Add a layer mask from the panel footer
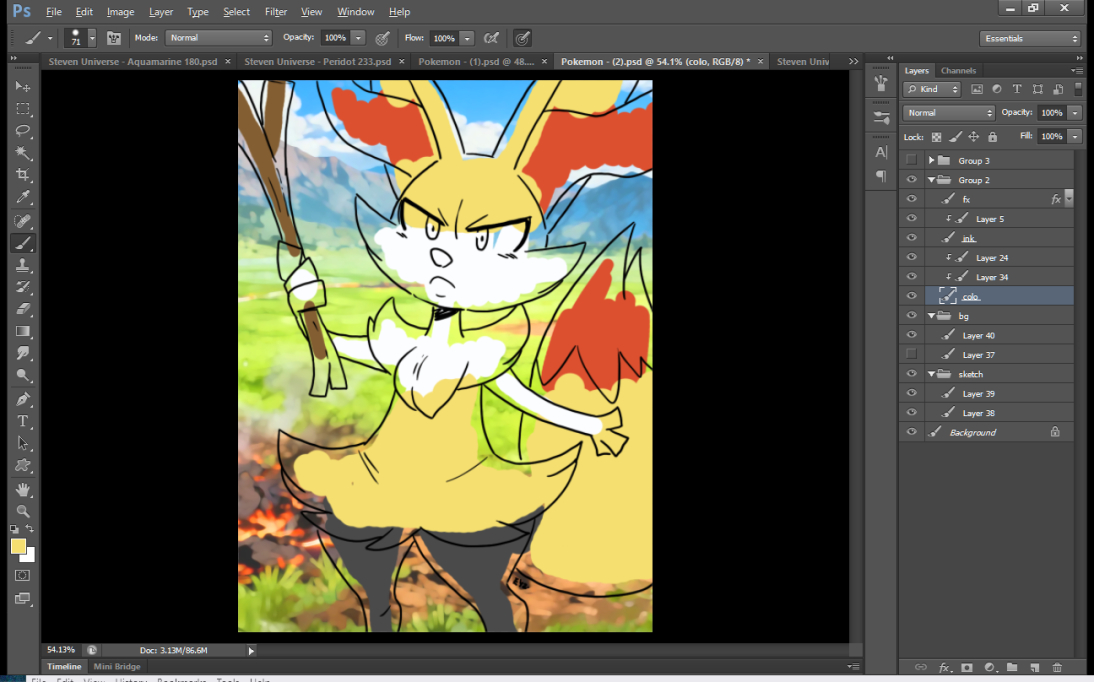This screenshot has width=1094, height=682. tap(966, 667)
